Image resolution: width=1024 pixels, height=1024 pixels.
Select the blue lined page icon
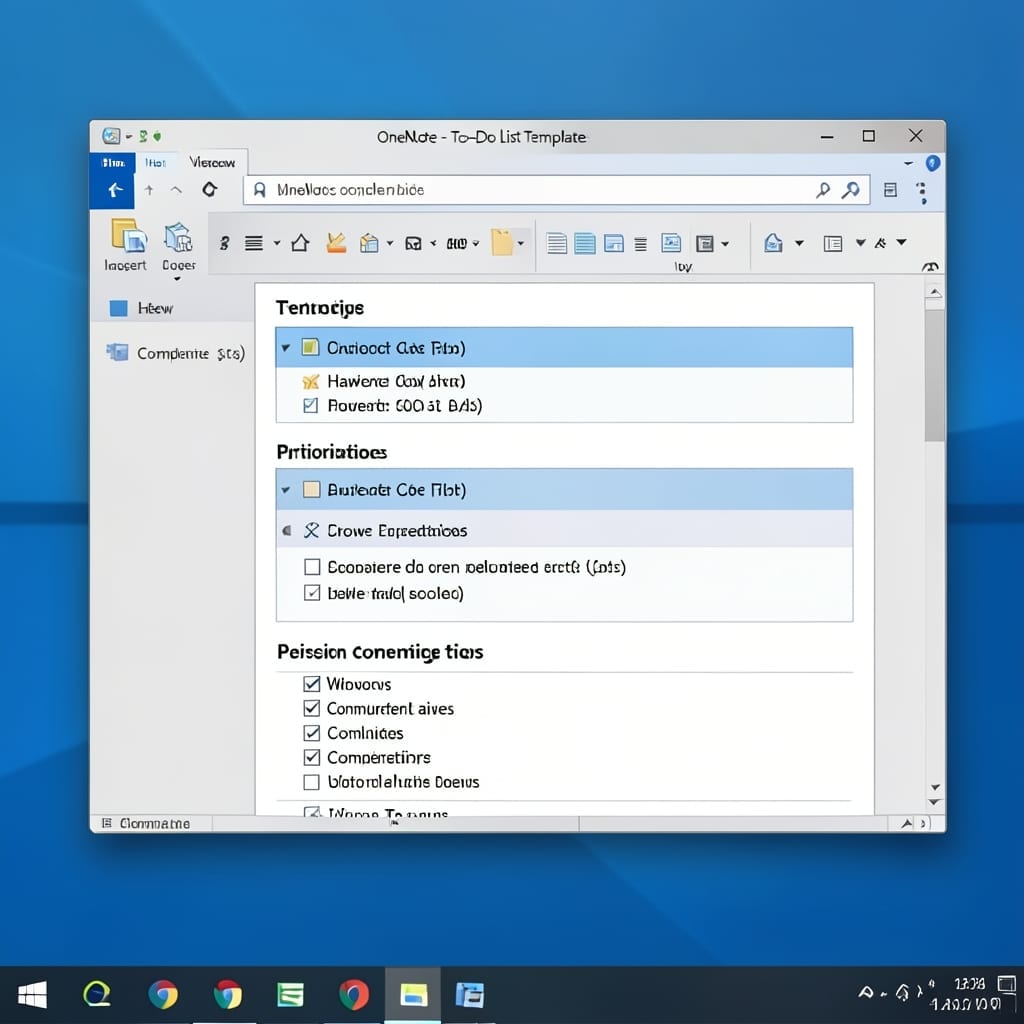click(x=584, y=244)
